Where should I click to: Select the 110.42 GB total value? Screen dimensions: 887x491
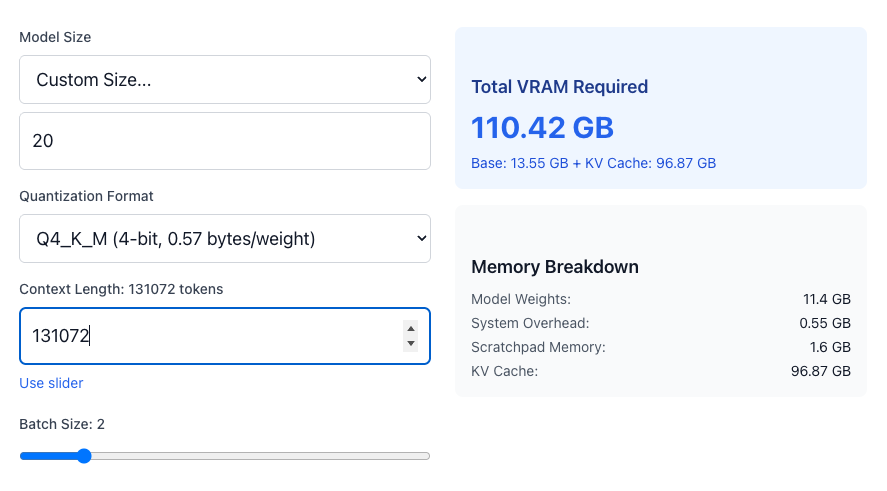tap(542, 128)
